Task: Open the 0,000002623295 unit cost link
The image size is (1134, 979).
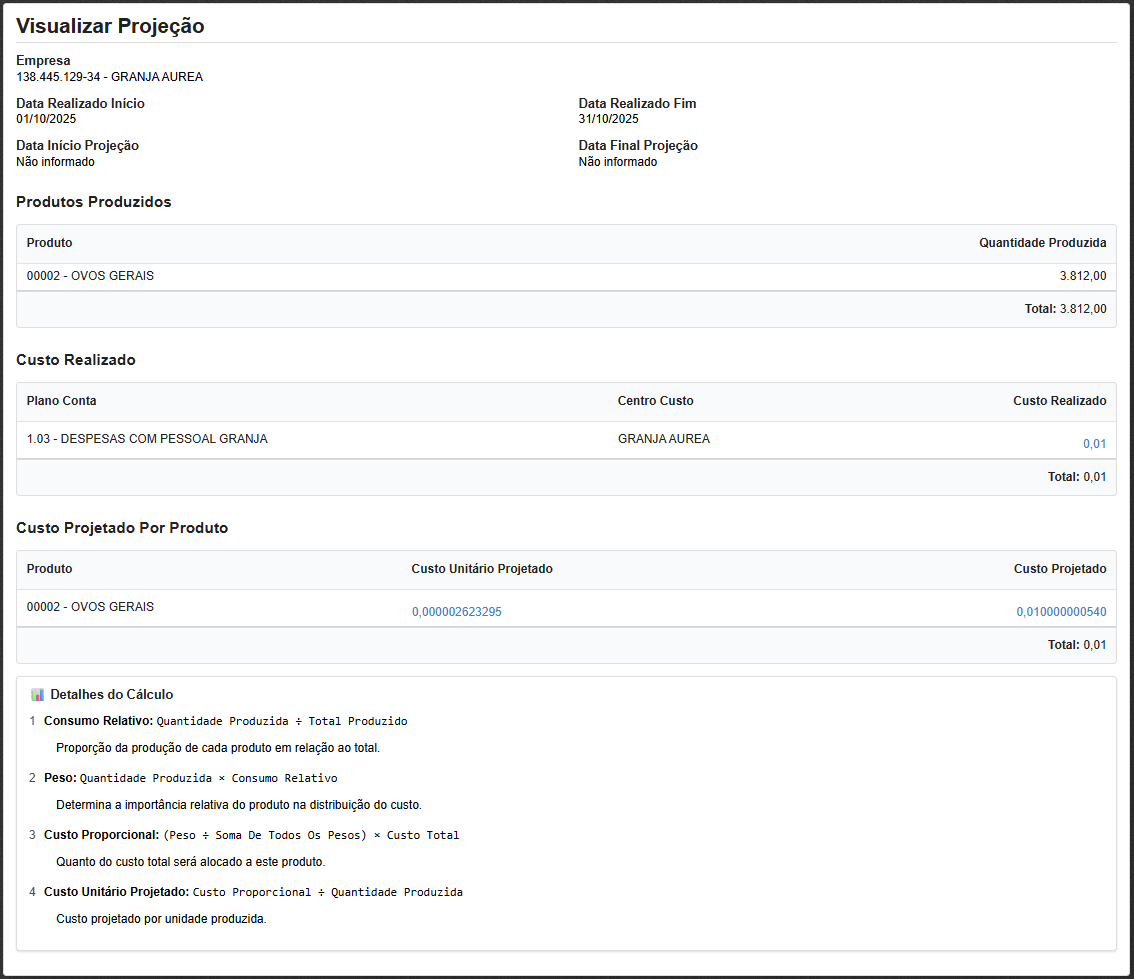Action: pyautogui.click(x=456, y=612)
